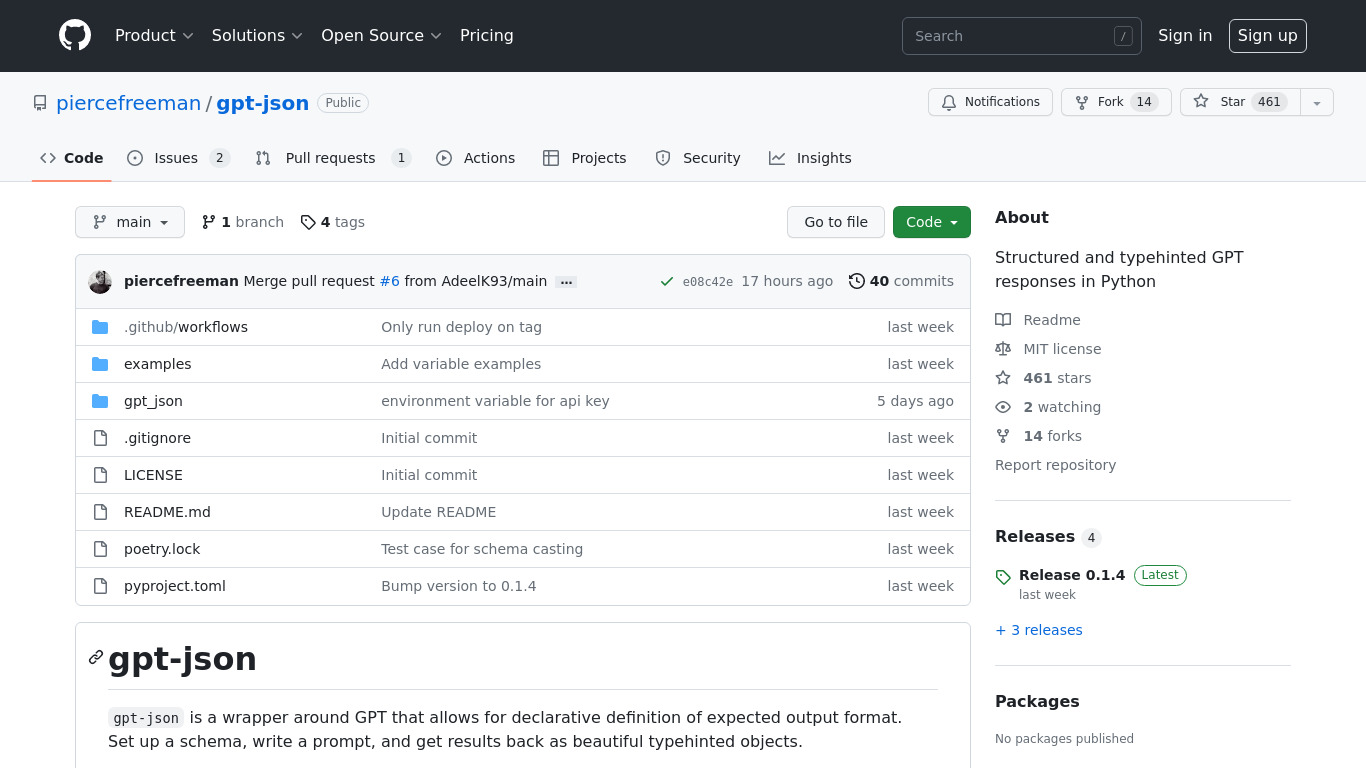Click the link anchor icon beside gpt-json heading
Image resolution: width=1366 pixels, height=768 pixels.
click(96, 657)
